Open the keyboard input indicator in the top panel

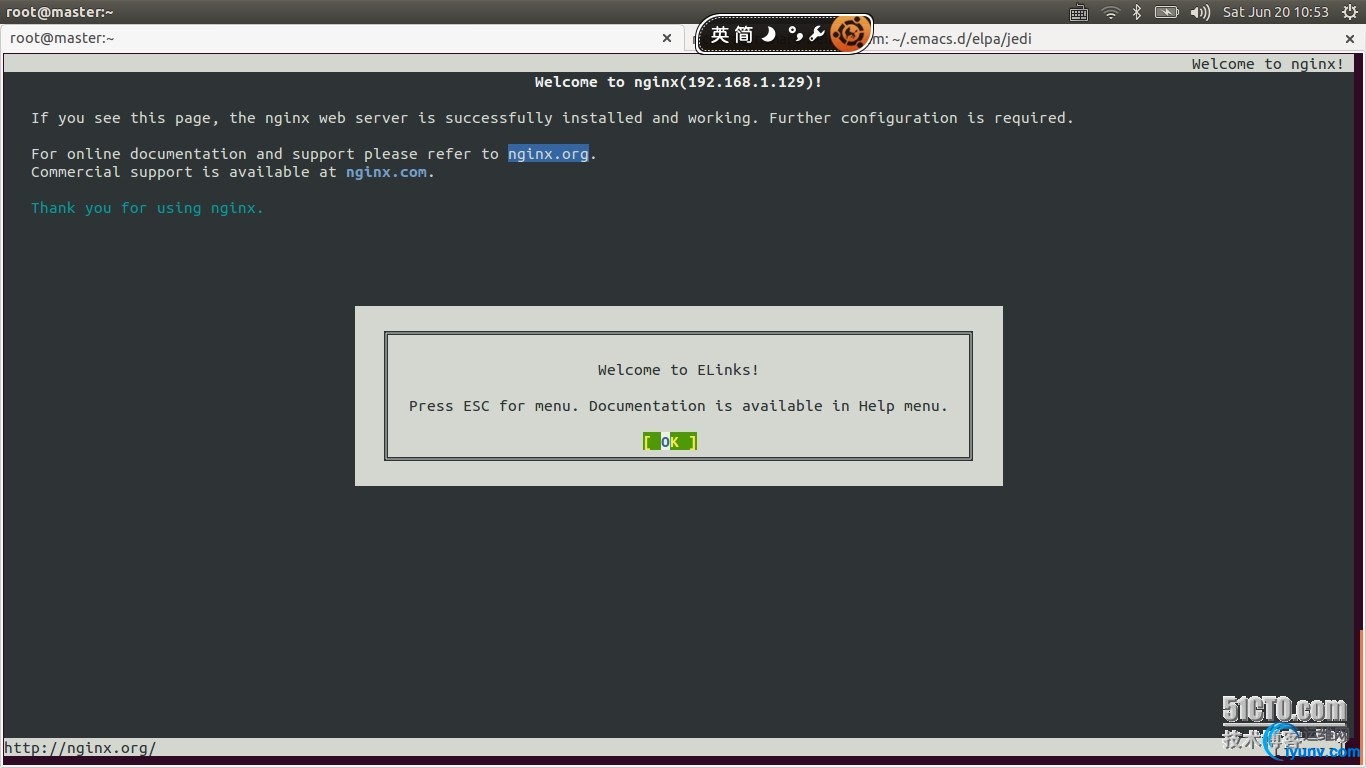(x=1078, y=12)
